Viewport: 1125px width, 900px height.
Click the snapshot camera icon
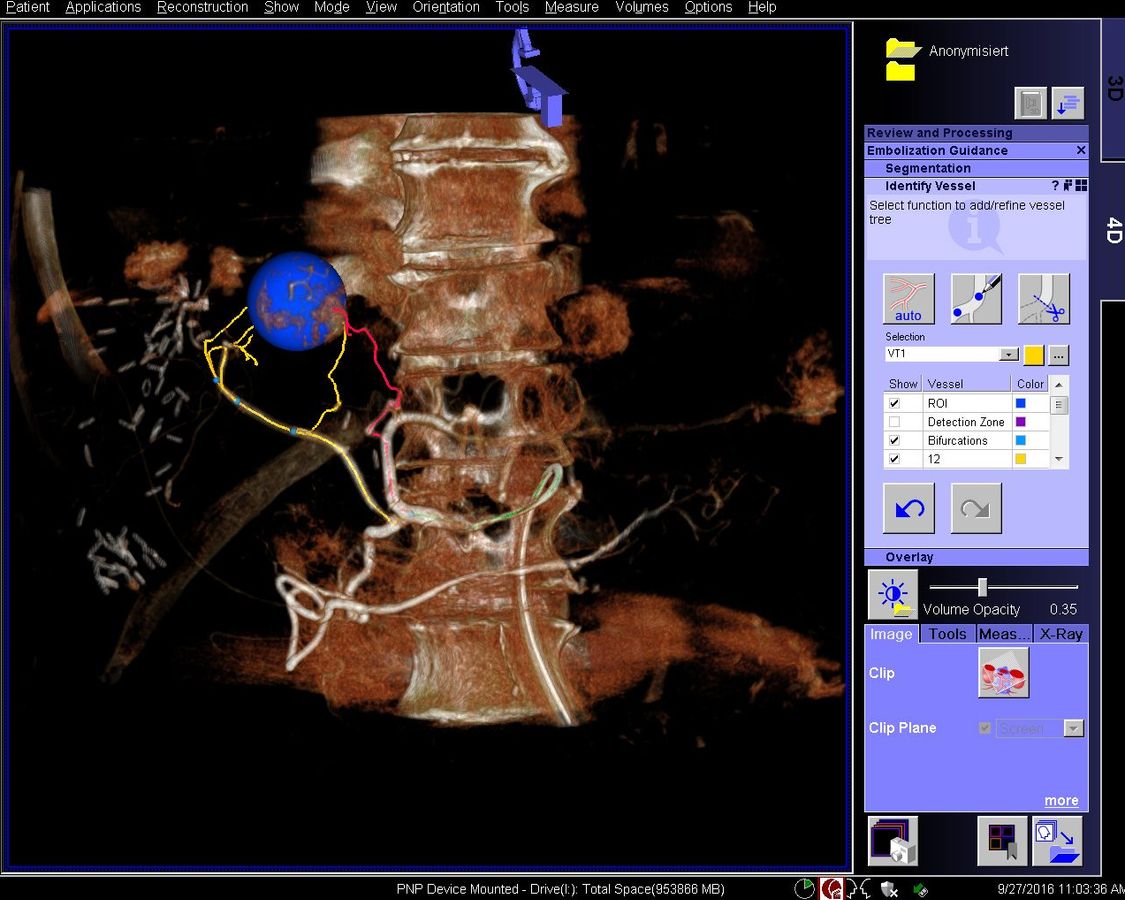coord(893,840)
